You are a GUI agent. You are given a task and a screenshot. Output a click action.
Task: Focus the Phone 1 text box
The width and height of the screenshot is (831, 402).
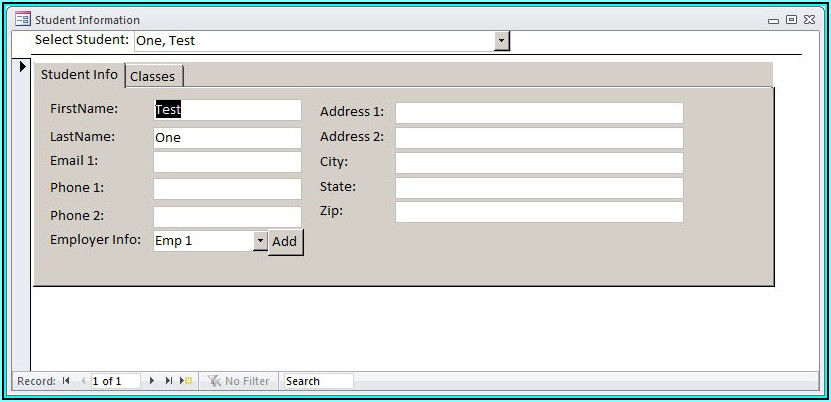click(227, 189)
